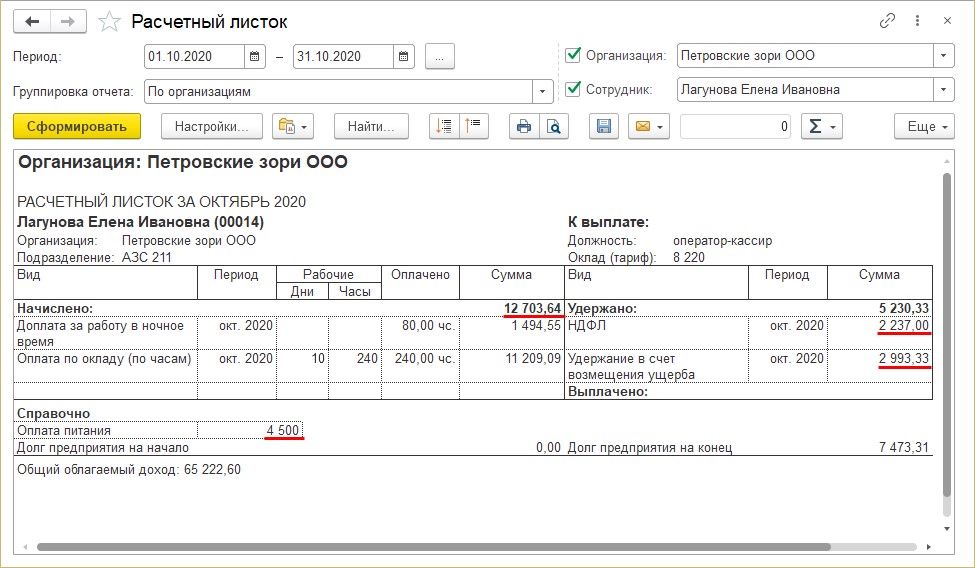
Task: Open the sum function Σ menu
Action: pyautogui.click(x=821, y=126)
